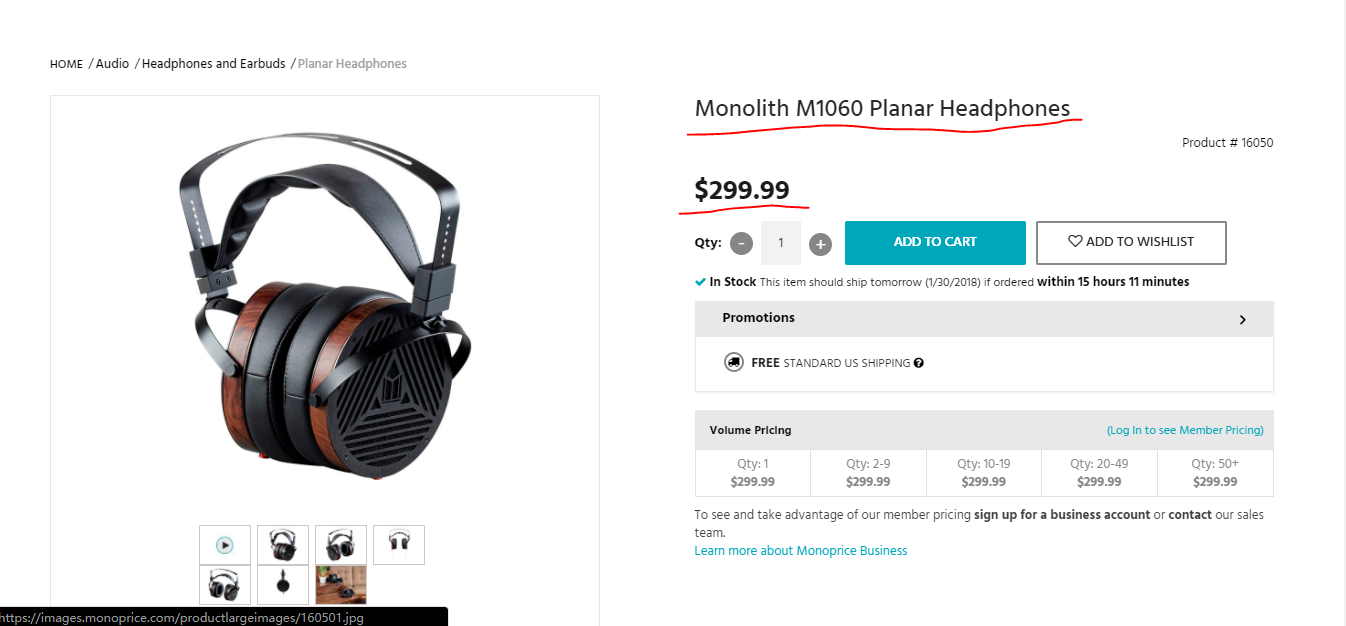Image resolution: width=1346 pixels, height=626 pixels.
Task: Click Log In to see Member Pricing
Action: pyautogui.click(x=1185, y=430)
